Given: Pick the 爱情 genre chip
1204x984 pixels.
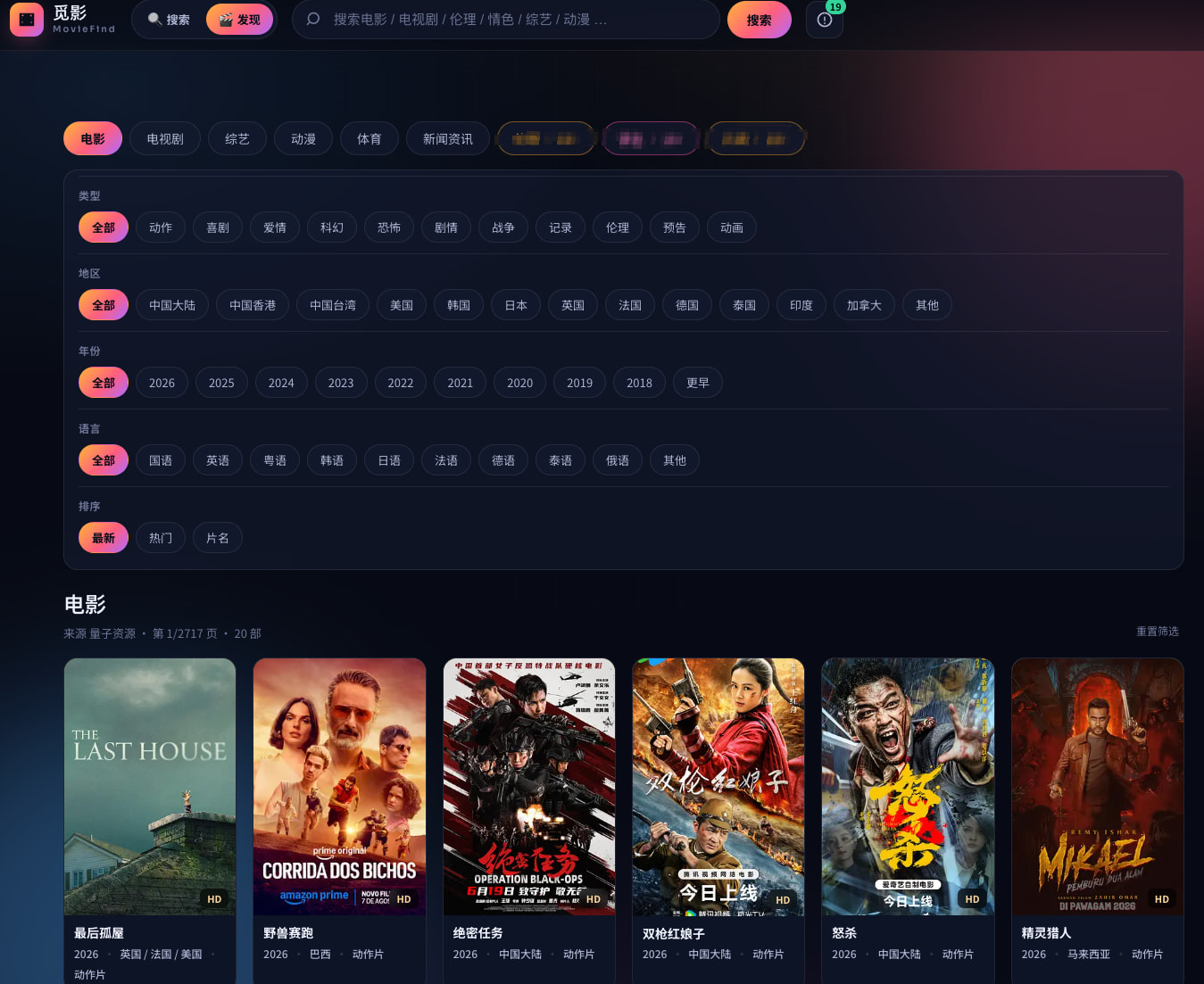Looking at the screenshot, I should click(275, 227).
